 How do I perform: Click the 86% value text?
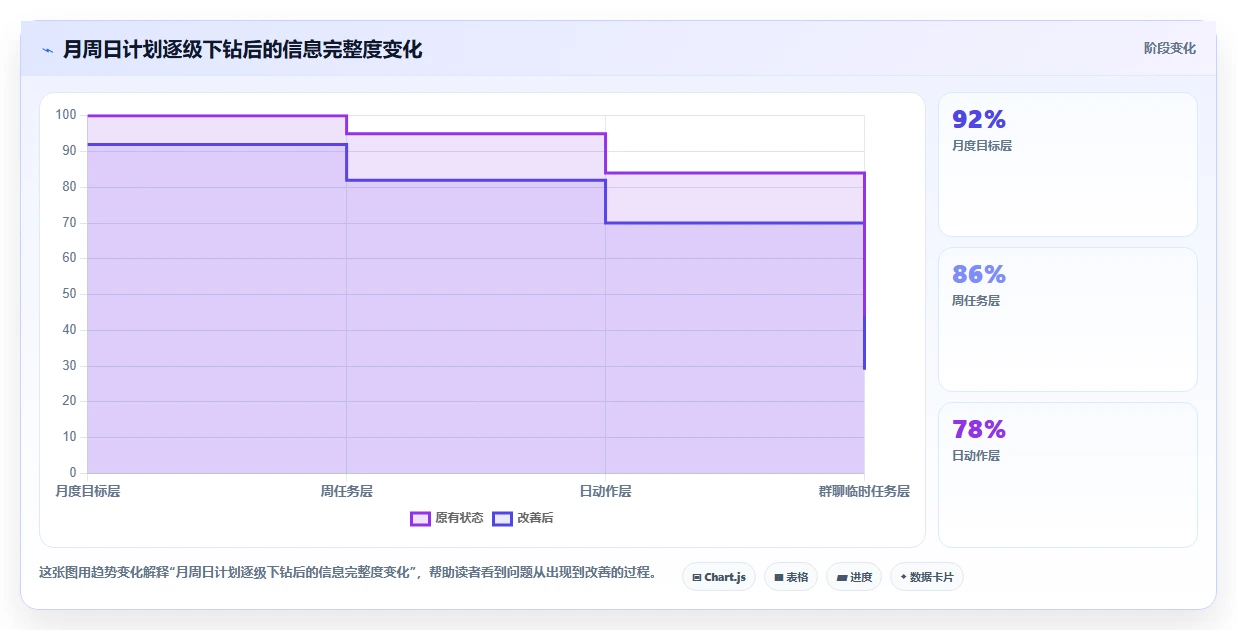pos(979,275)
